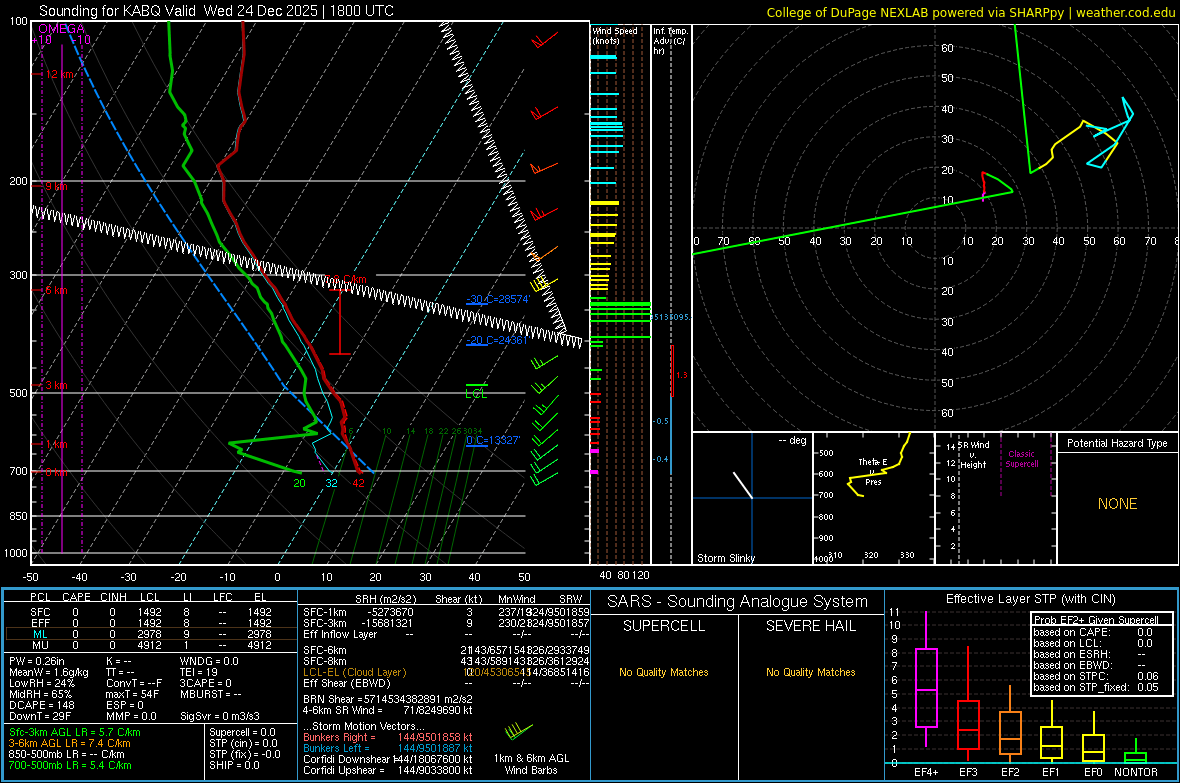The image size is (1180, 783).
Task: Open the weather.cod.edu NEXLAB credit text
Action: coord(970,12)
